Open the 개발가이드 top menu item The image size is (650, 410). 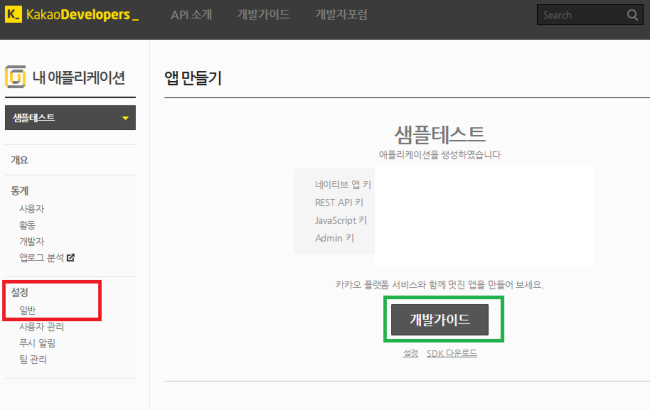point(265,16)
